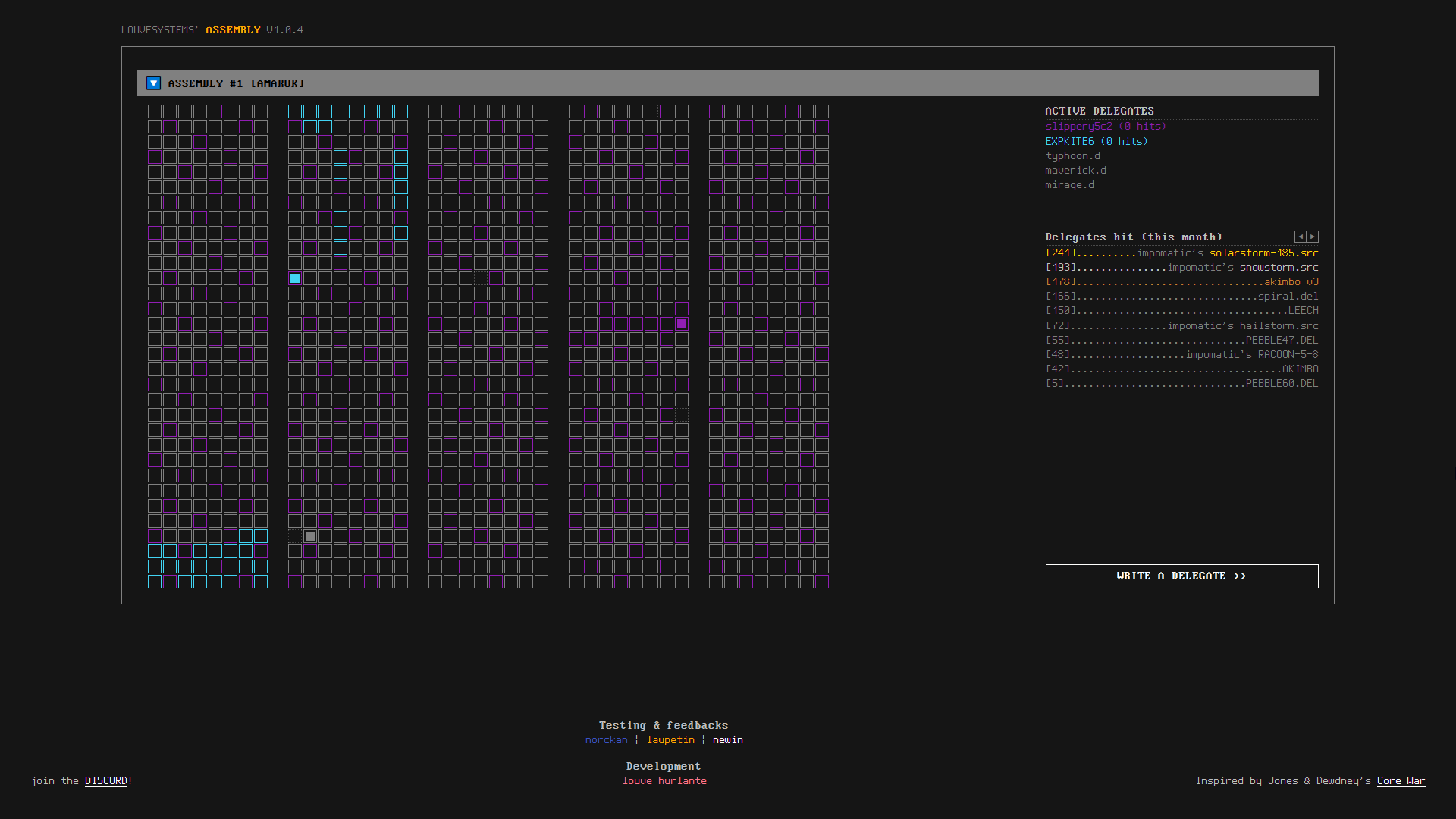Go to next month of delegates hit
Screen dimensions: 1456x819
1313,237
